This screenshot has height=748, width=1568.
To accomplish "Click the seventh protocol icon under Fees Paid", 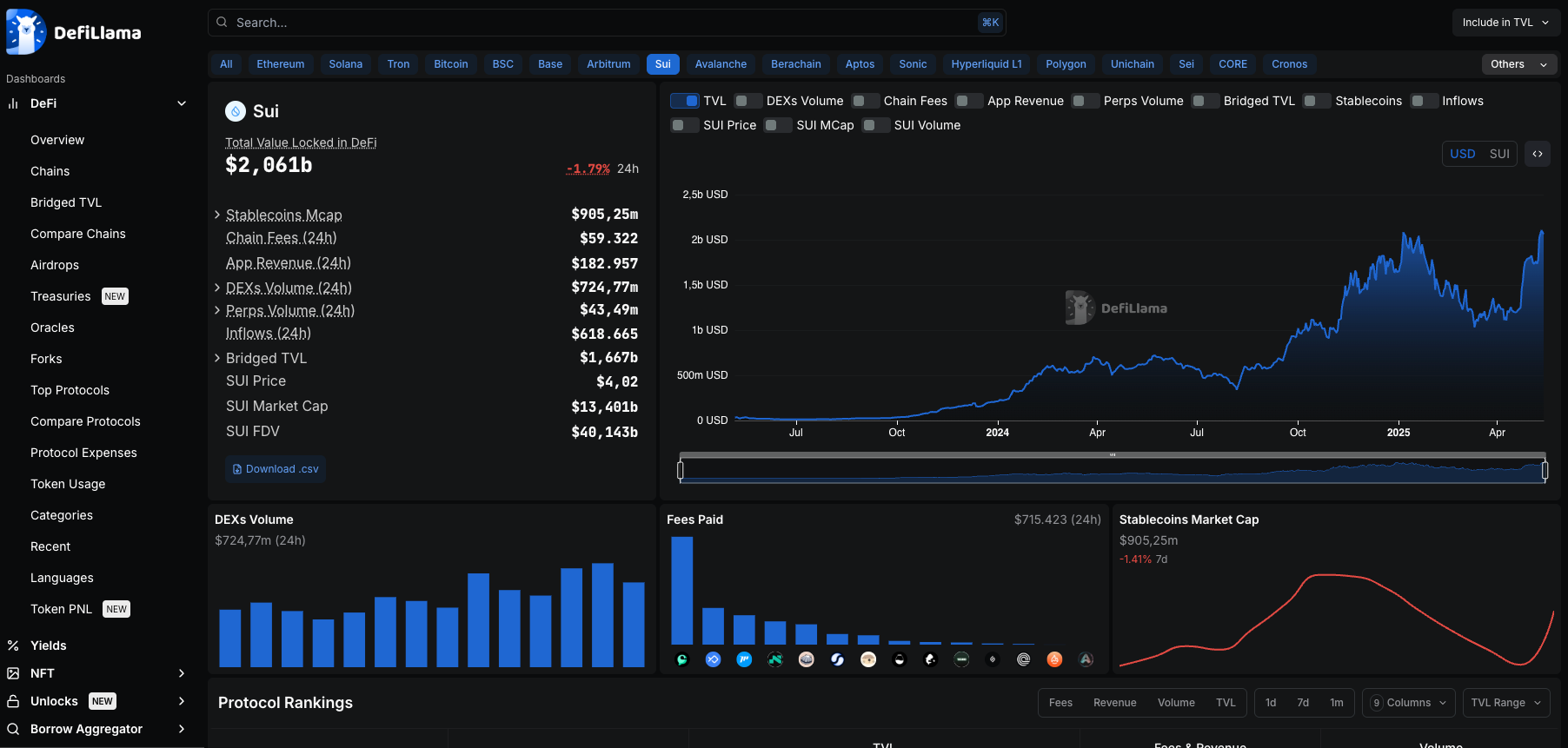I will pos(868,659).
